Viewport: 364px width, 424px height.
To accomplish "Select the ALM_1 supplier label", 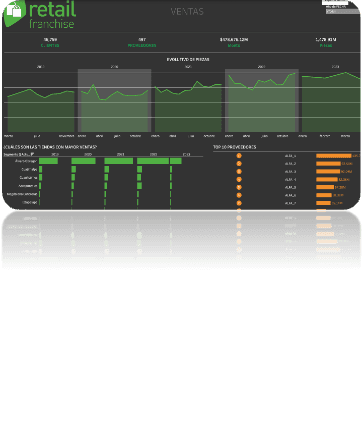I will 290,156.
